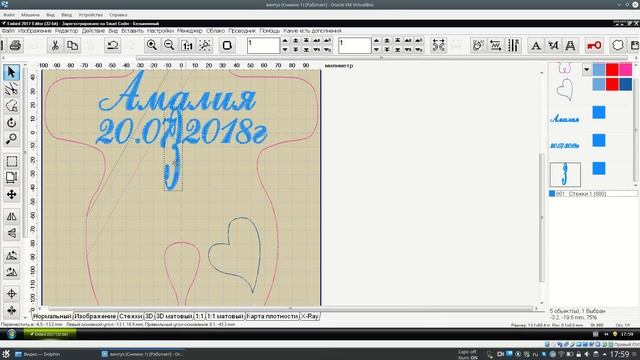This screenshot has height=360, width=640.
Task: Click the blue swatch beside the Амалия object
Action: pos(599,112)
